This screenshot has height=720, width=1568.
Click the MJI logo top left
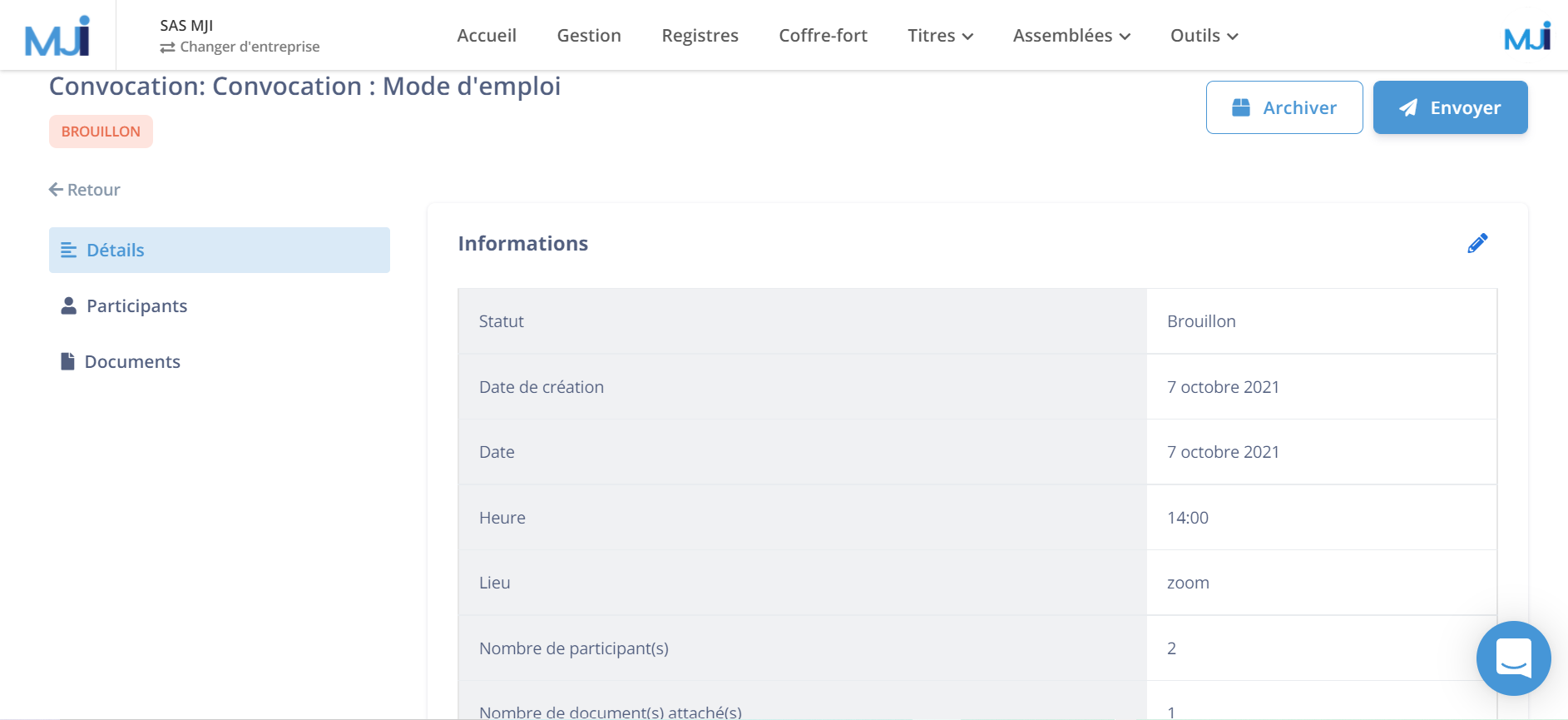55,34
